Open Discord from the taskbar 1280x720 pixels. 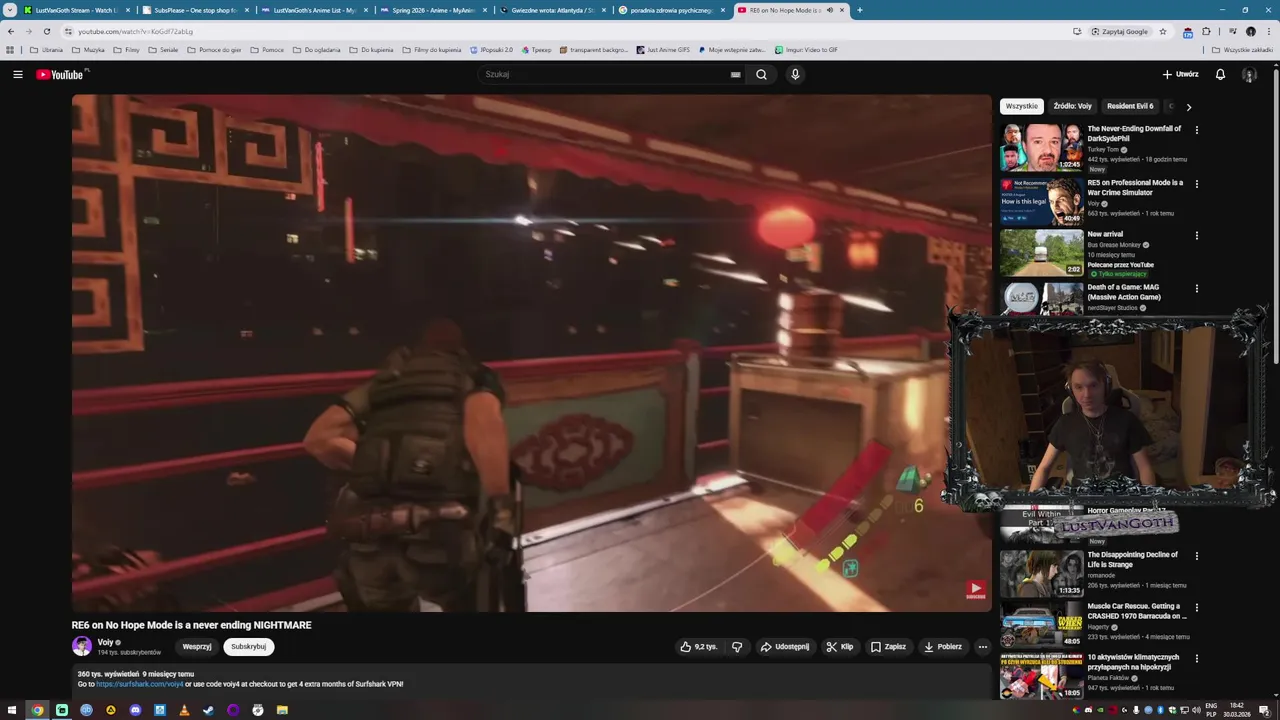[135, 710]
